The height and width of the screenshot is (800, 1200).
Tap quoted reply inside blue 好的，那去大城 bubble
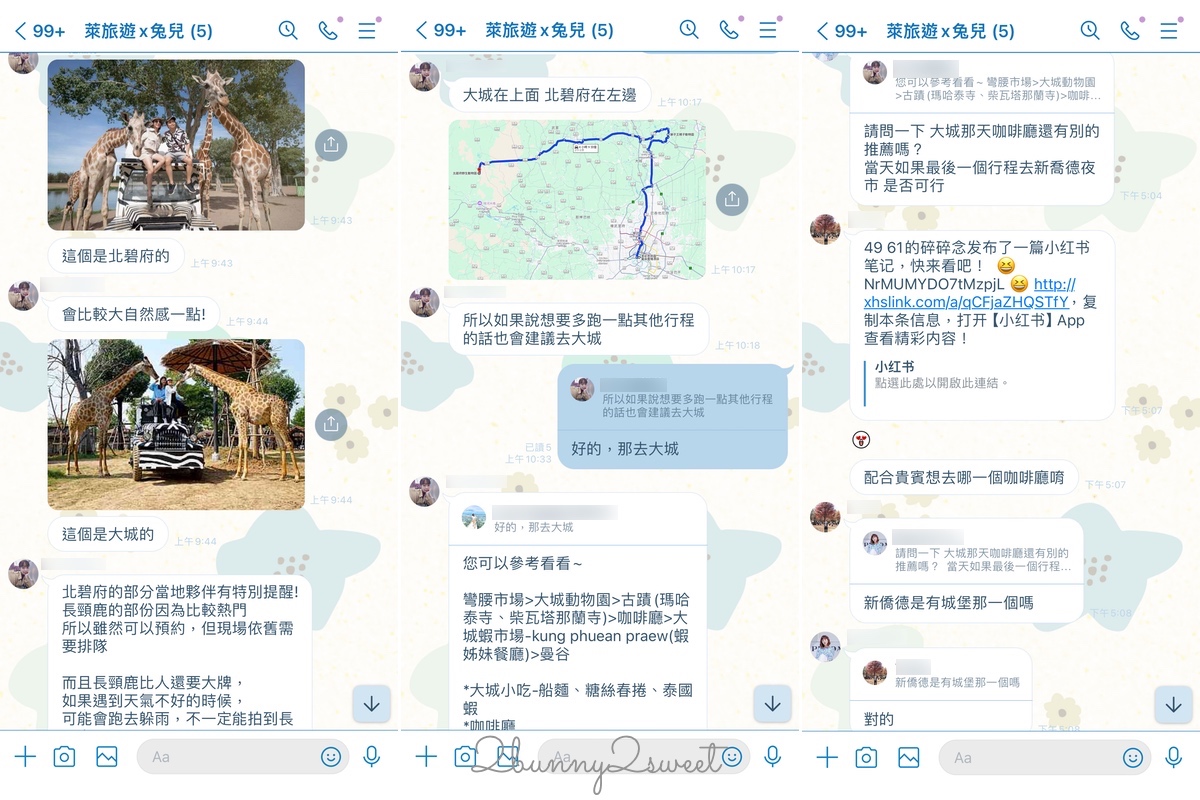671,398
